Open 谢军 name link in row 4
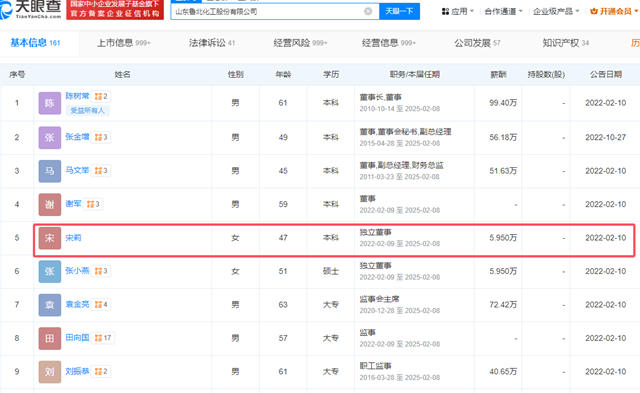 pos(73,204)
